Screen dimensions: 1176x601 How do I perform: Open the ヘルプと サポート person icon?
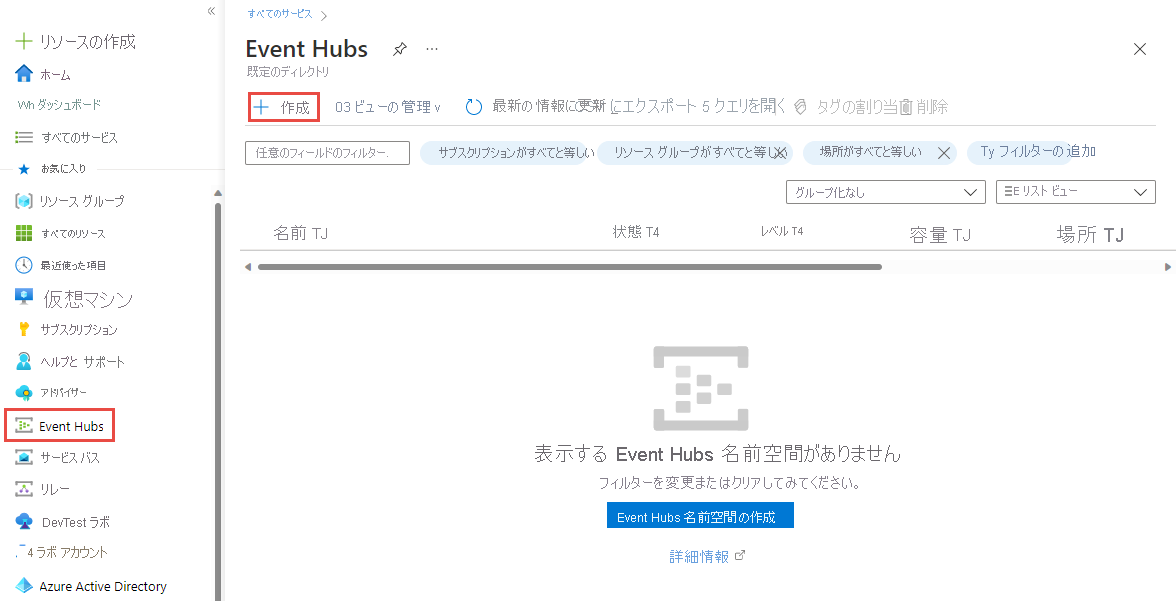pos(24,361)
